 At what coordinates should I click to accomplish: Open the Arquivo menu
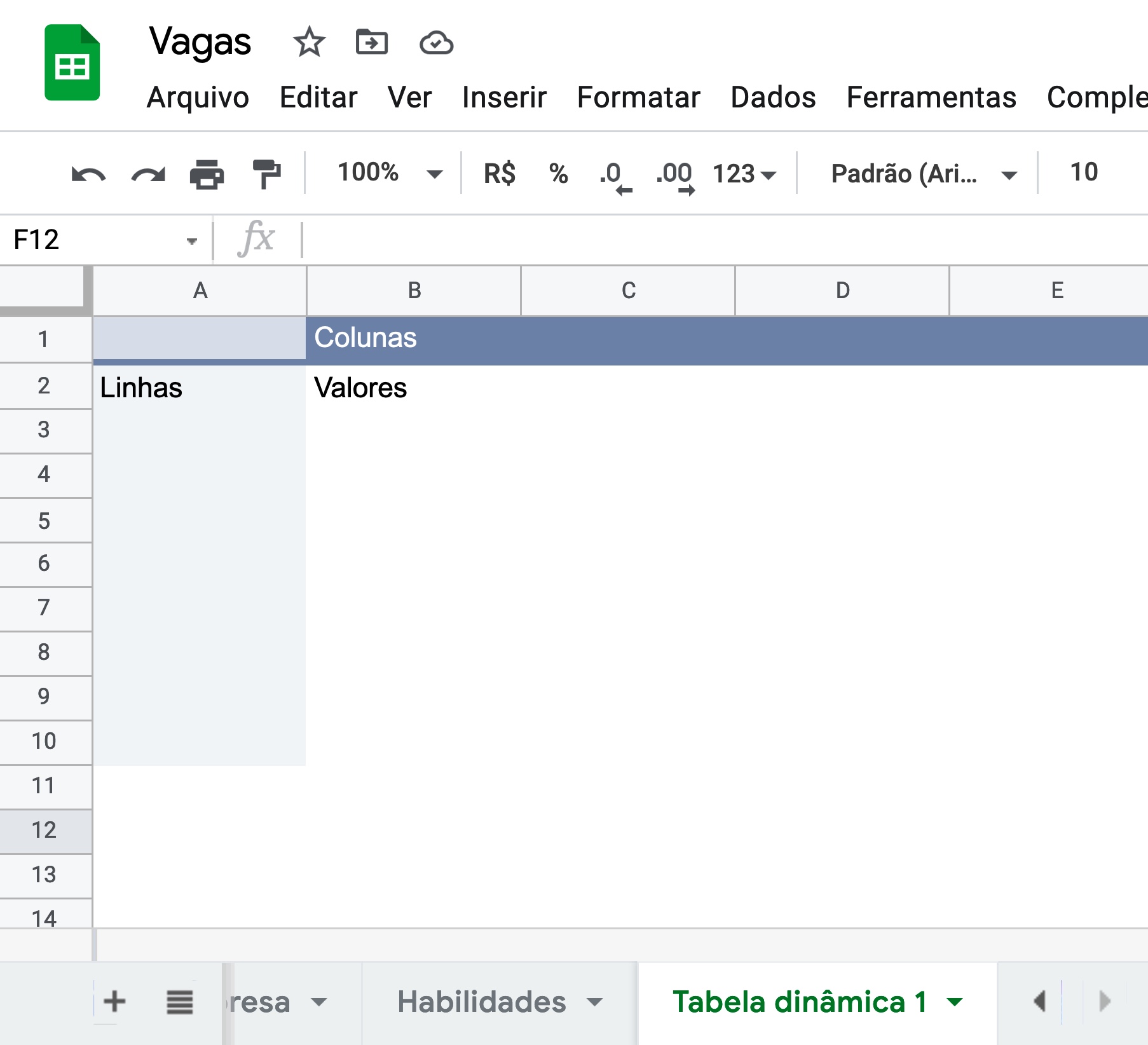pyautogui.click(x=198, y=98)
